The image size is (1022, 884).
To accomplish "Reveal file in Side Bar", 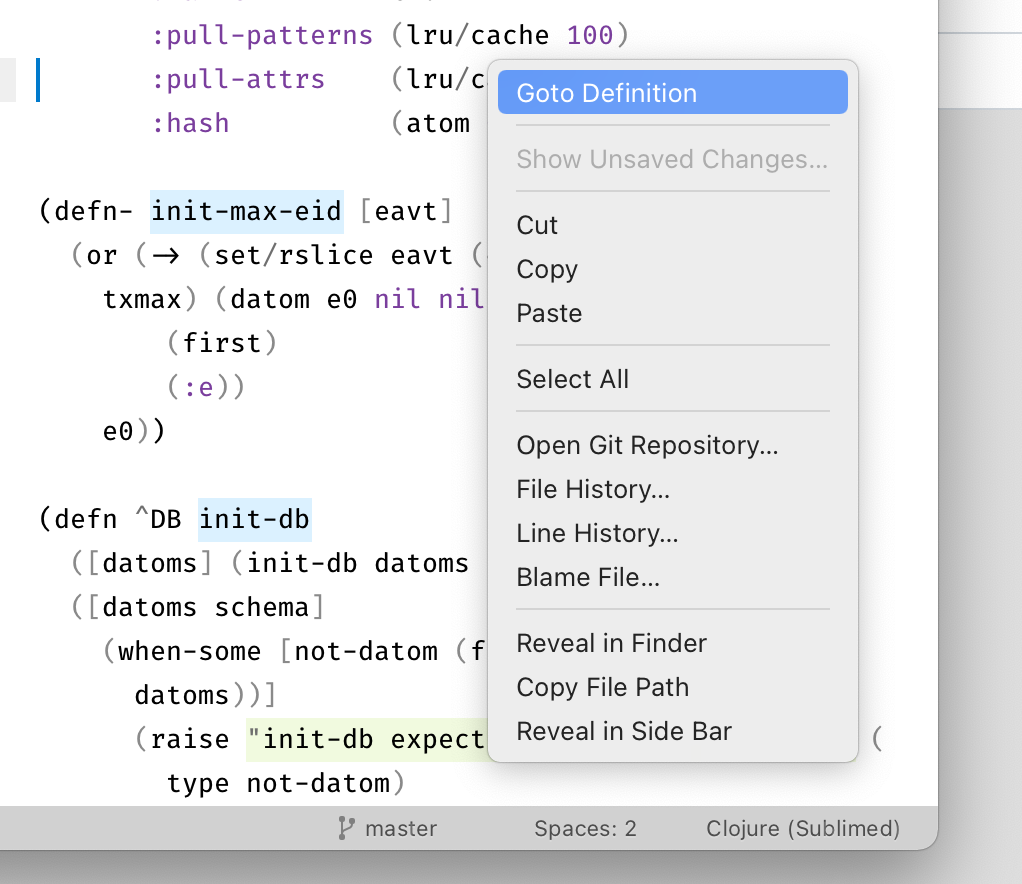I will click(x=623, y=731).
